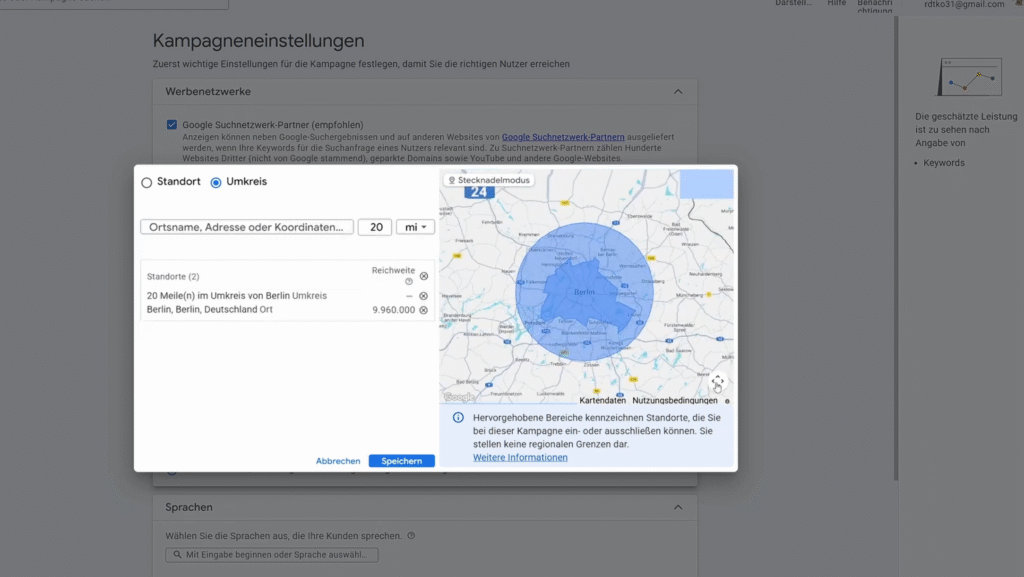
Task: Uncheck Google Suchnetzwerk-Partner checkbox
Action: point(172,125)
